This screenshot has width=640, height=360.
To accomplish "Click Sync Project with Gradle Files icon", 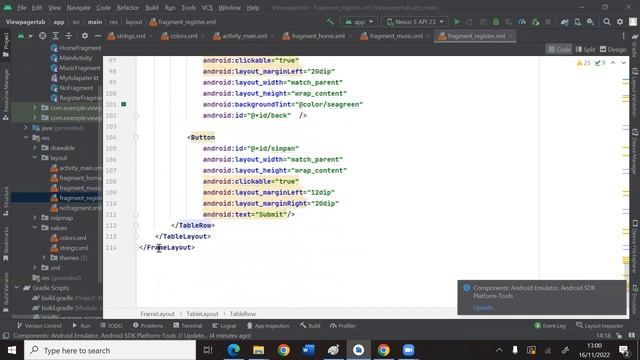I will coord(564,22).
